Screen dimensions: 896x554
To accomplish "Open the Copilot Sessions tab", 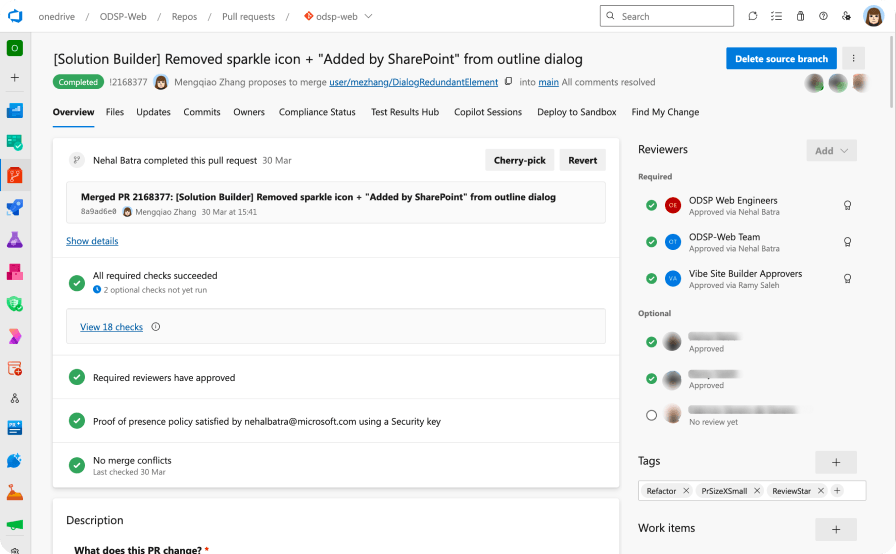I will tap(488, 112).
